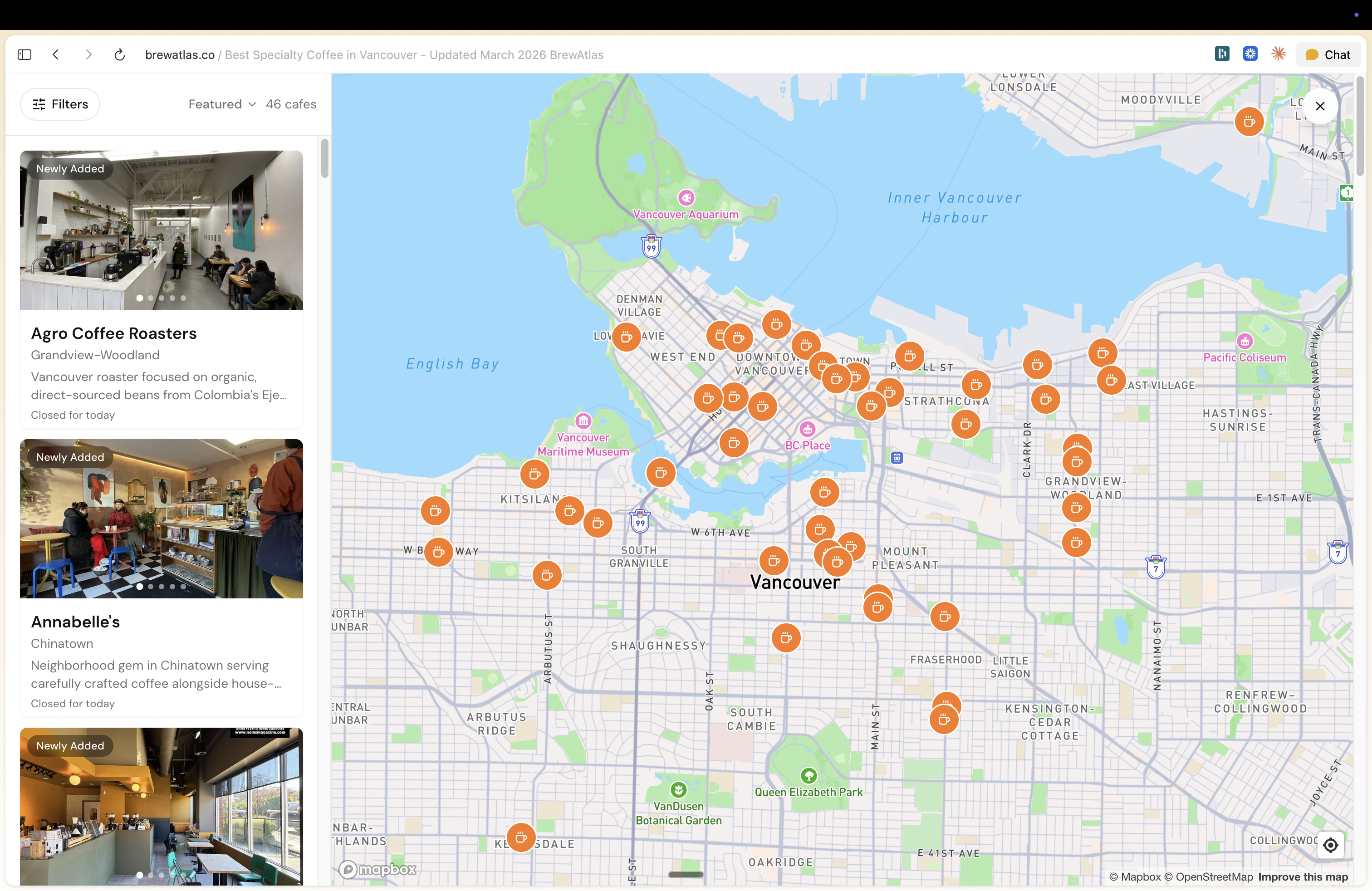Open the Chat panel

pyautogui.click(x=1328, y=55)
